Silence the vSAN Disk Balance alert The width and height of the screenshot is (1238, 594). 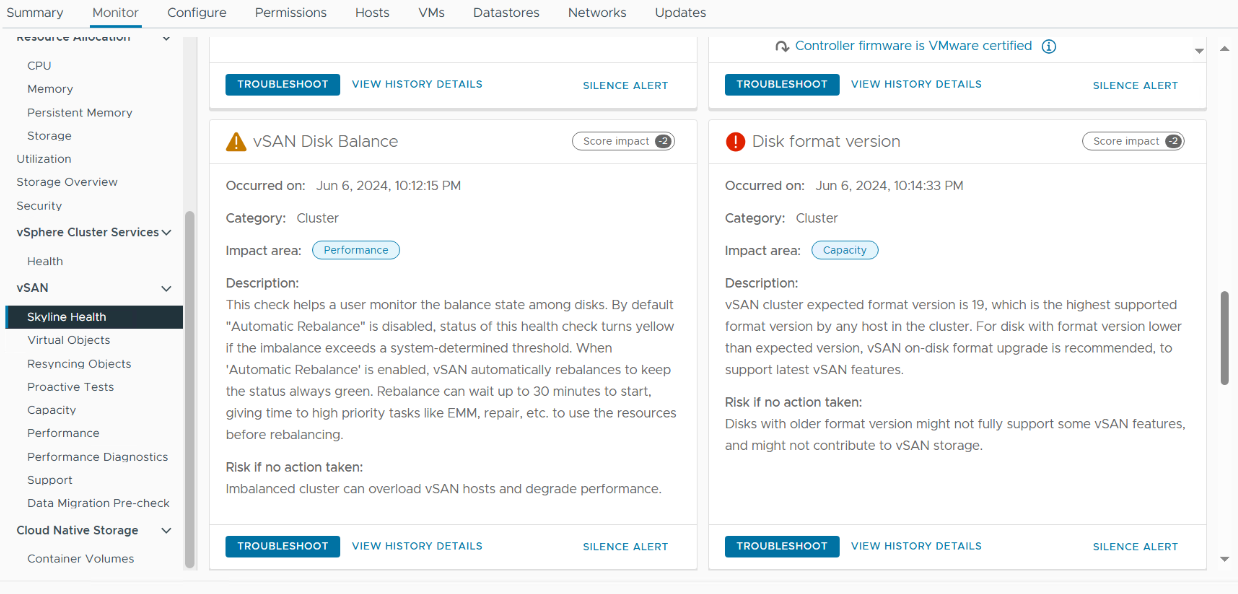[x=625, y=546]
